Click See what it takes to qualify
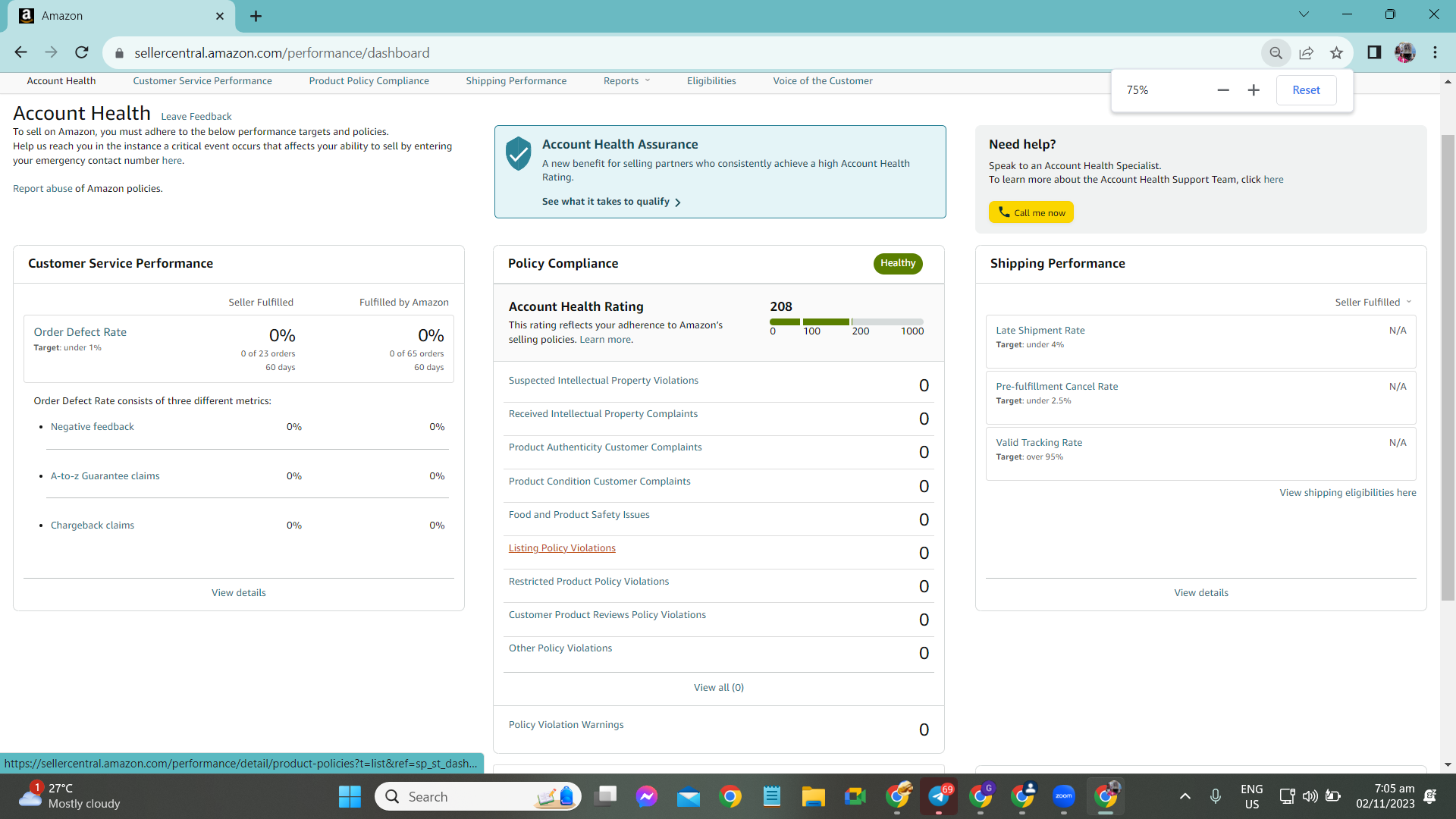The height and width of the screenshot is (819, 1456). click(611, 202)
